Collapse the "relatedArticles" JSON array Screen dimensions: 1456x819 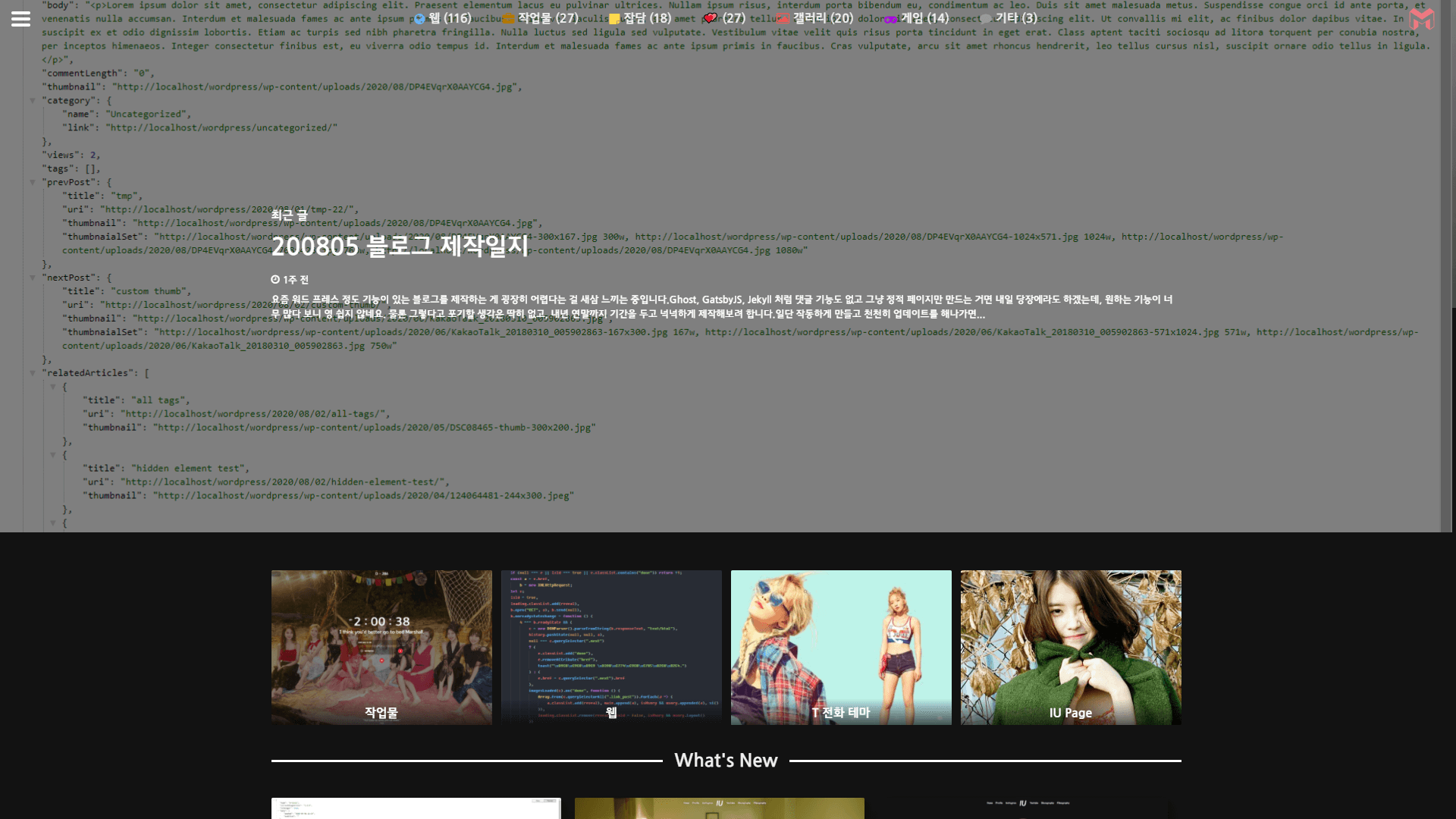click(33, 373)
